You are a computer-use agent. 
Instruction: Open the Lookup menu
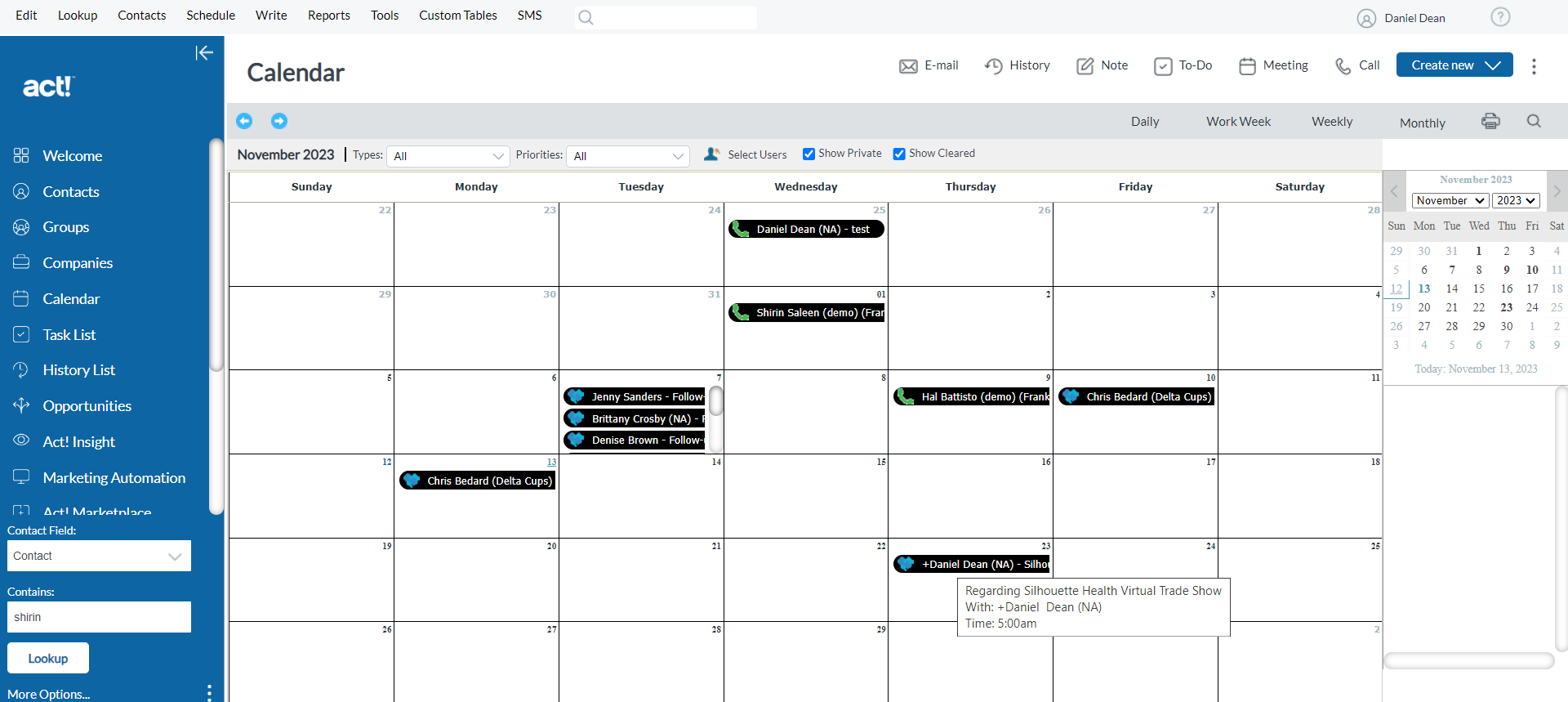click(78, 16)
